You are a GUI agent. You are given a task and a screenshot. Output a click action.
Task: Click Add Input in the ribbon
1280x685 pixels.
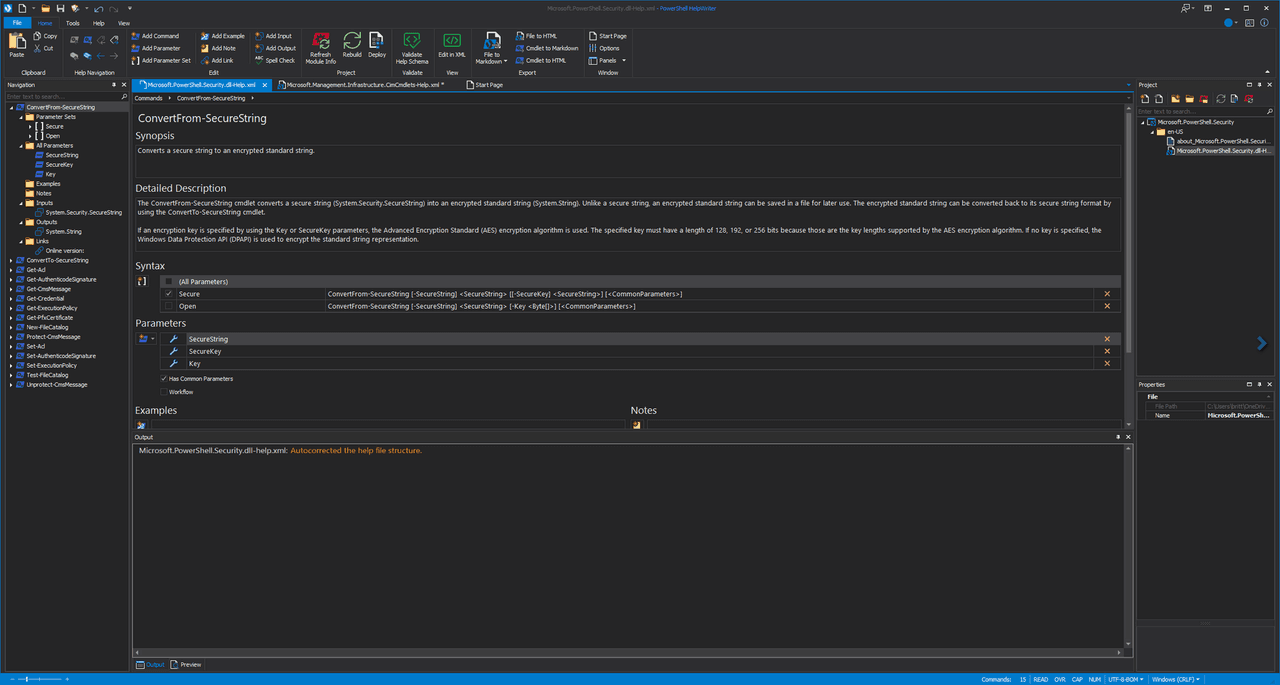pos(273,36)
